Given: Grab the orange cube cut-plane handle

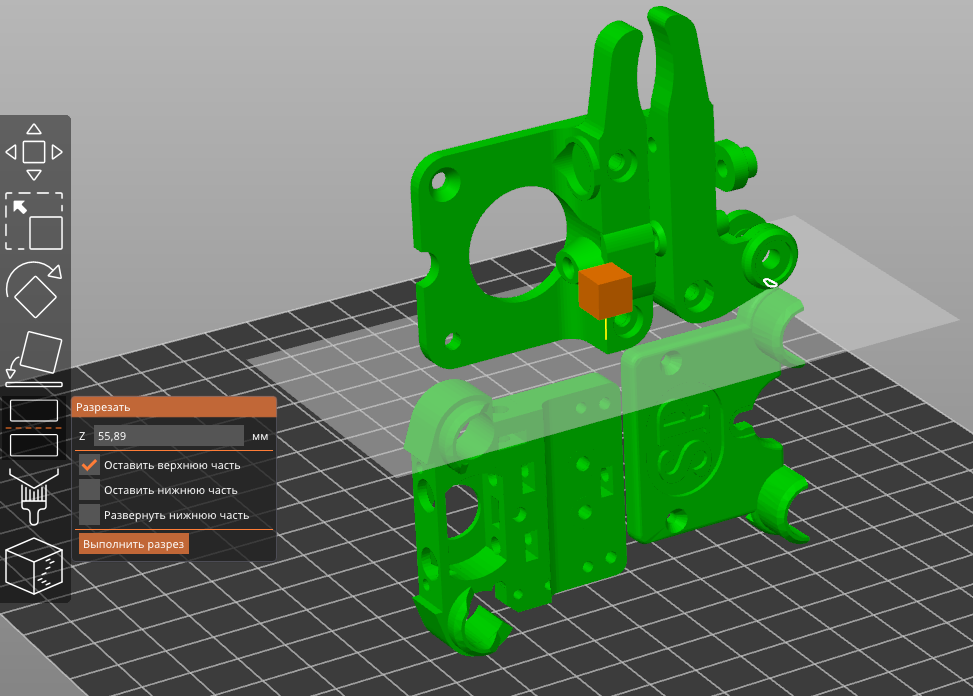Looking at the screenshot, I should tap(604, 292).
